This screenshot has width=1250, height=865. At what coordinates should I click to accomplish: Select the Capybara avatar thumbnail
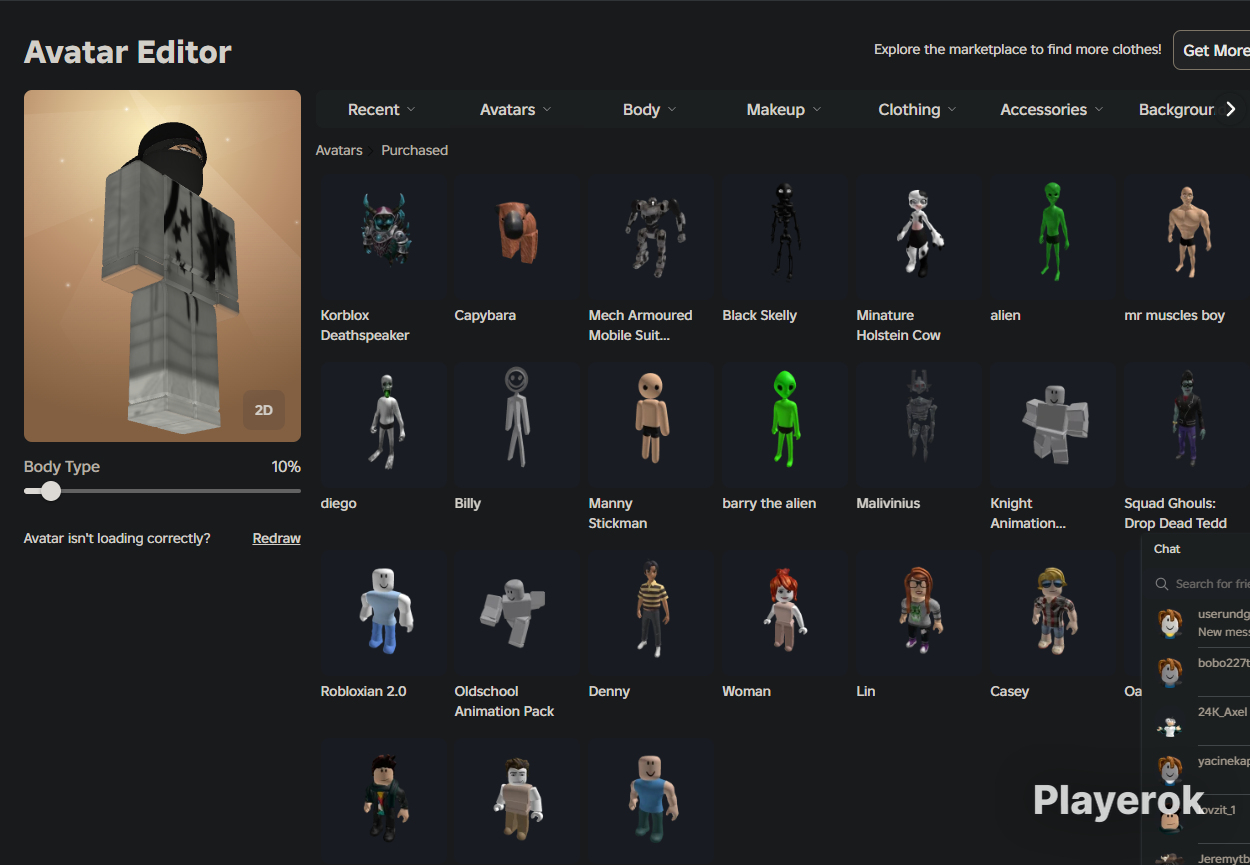point(517,237)
